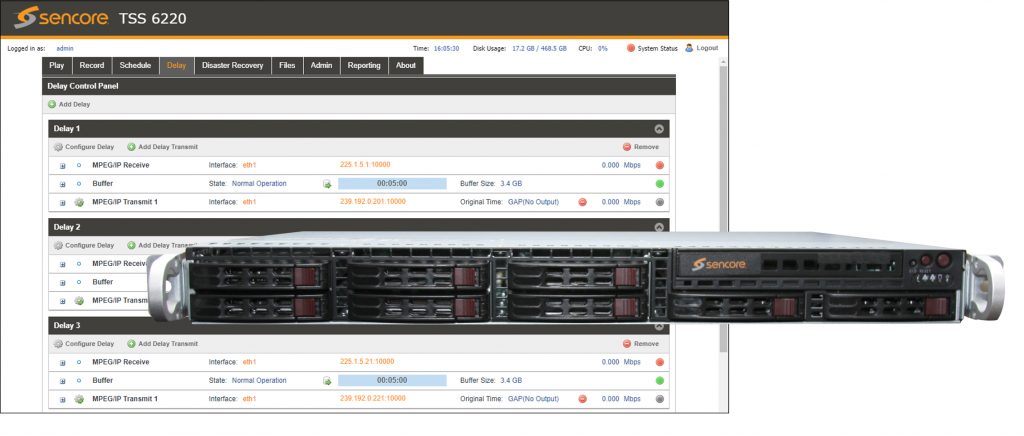
Task: Click the red Remove icon for Delay 1
Action: (x=627, y=147)
